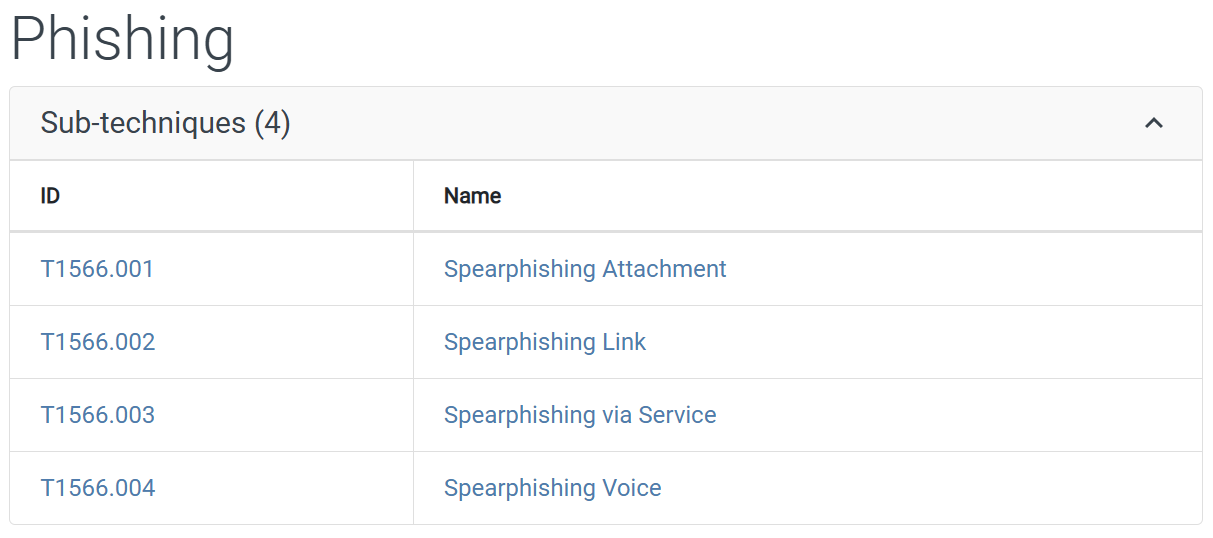Open the Spearphishing Voice link
This screenshot has width=1213, height=538.
pos(553,488)
